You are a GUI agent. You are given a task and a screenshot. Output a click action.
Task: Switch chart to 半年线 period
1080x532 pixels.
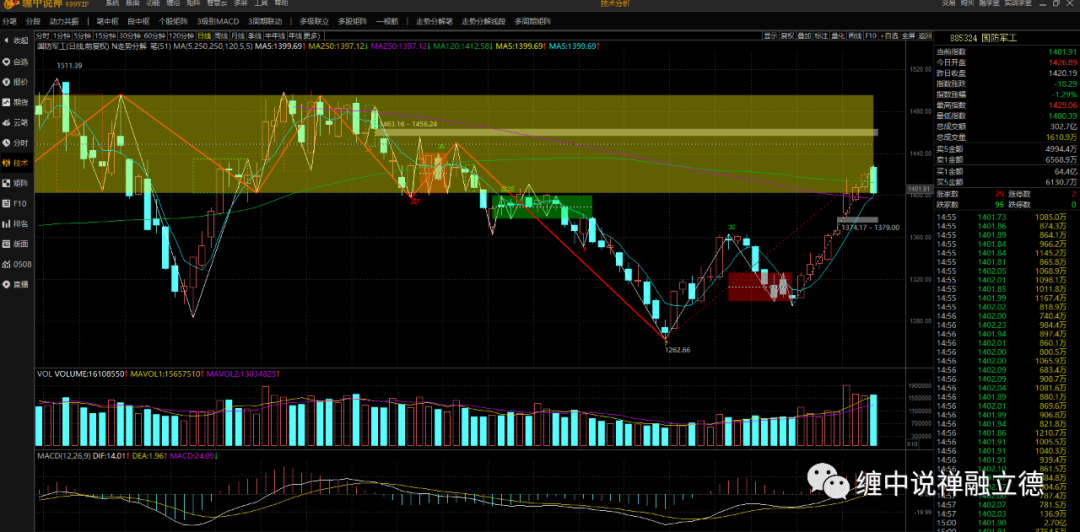tap(276, 35)
